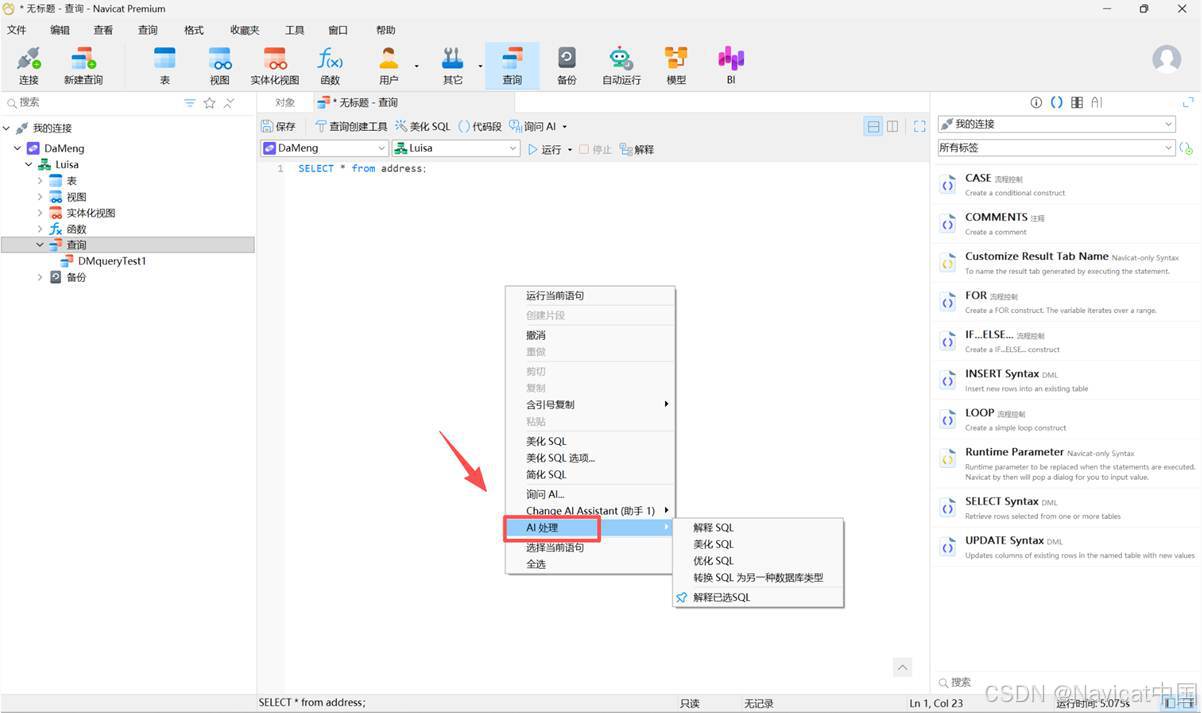This screenshot has width=1202, height=713.
Task: Open the 函数 (Function) toolbar icon
Action: [330, 66]
